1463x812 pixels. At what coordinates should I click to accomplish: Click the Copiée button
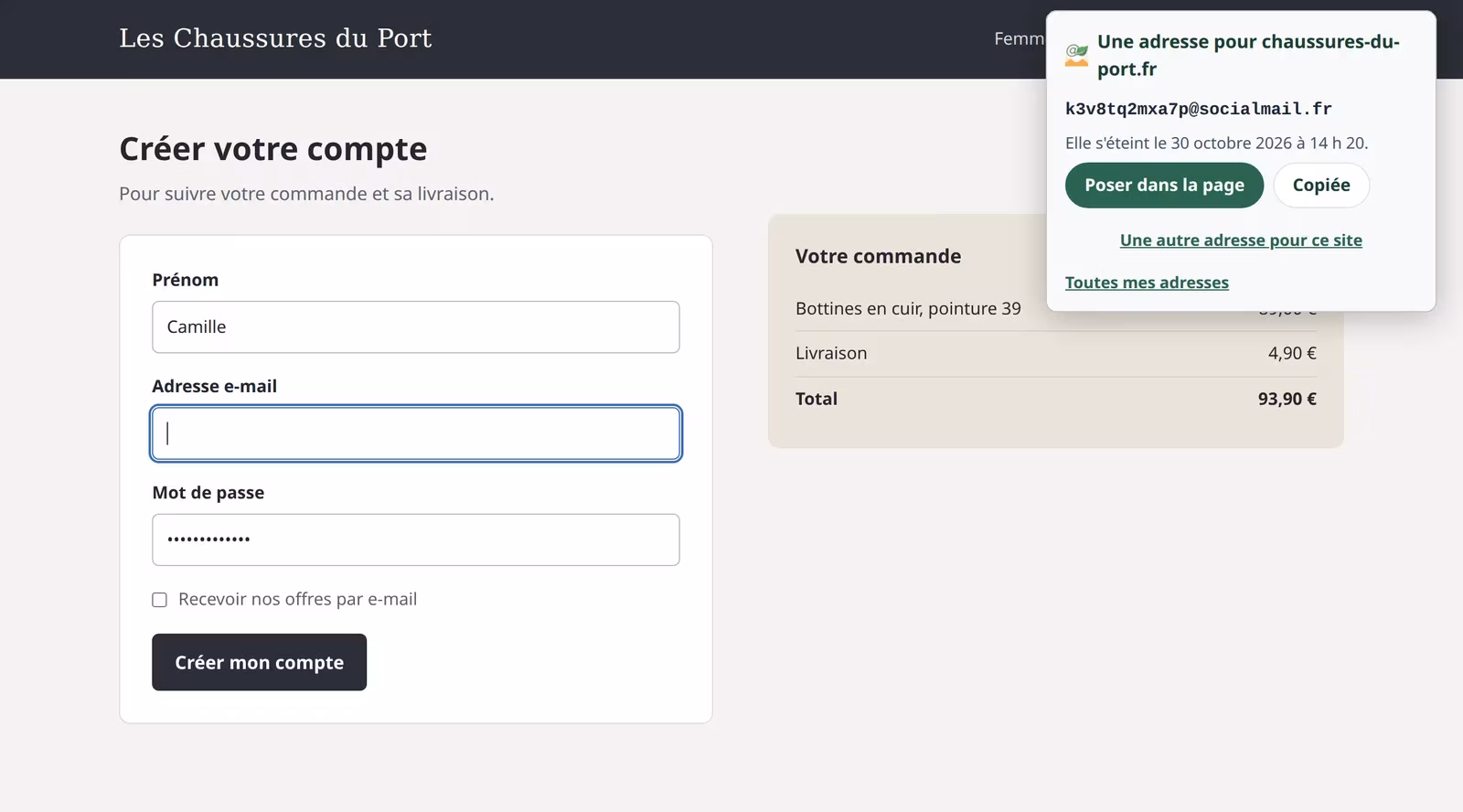pyautogui.click(x=1321, y=186)
